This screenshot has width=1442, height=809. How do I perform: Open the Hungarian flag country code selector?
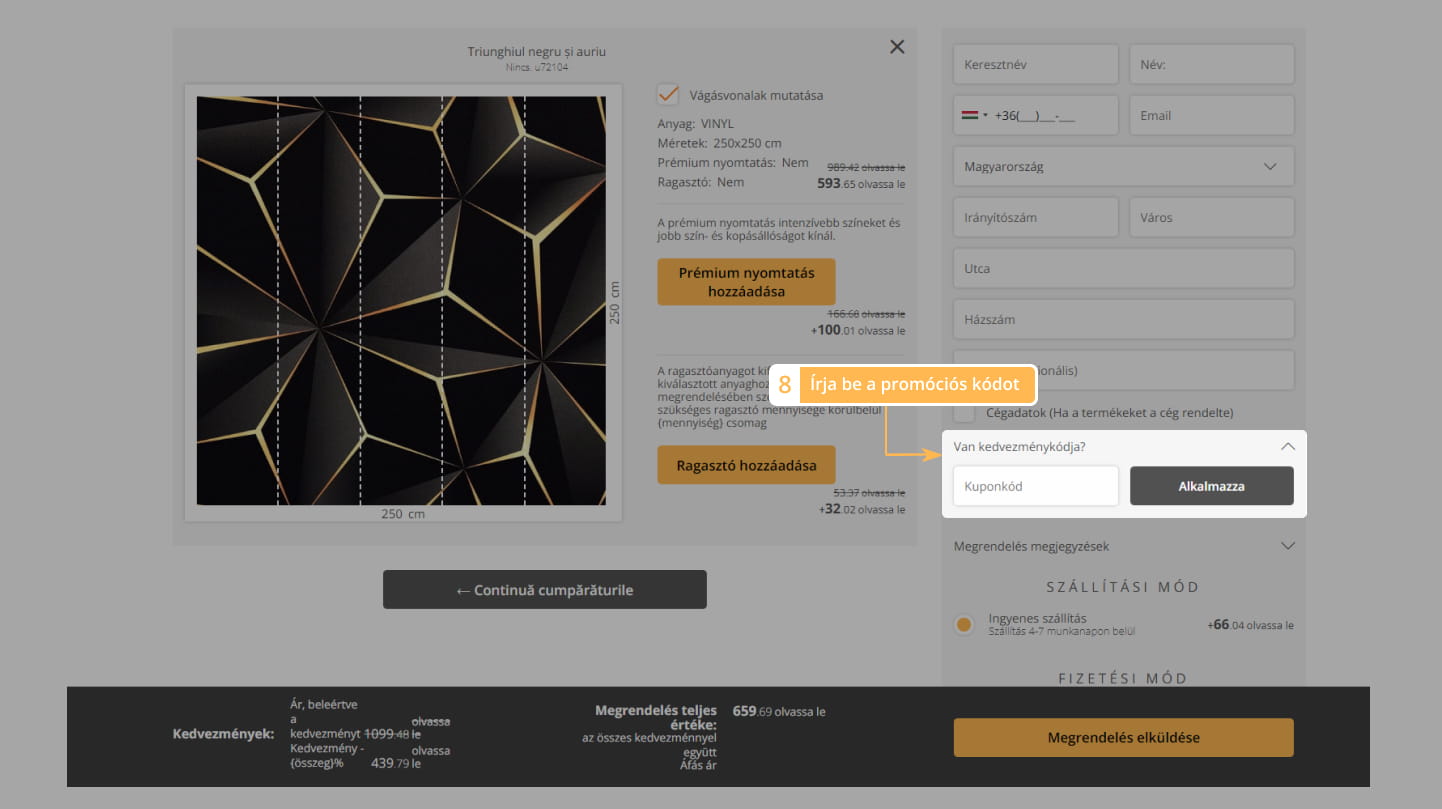974,116
